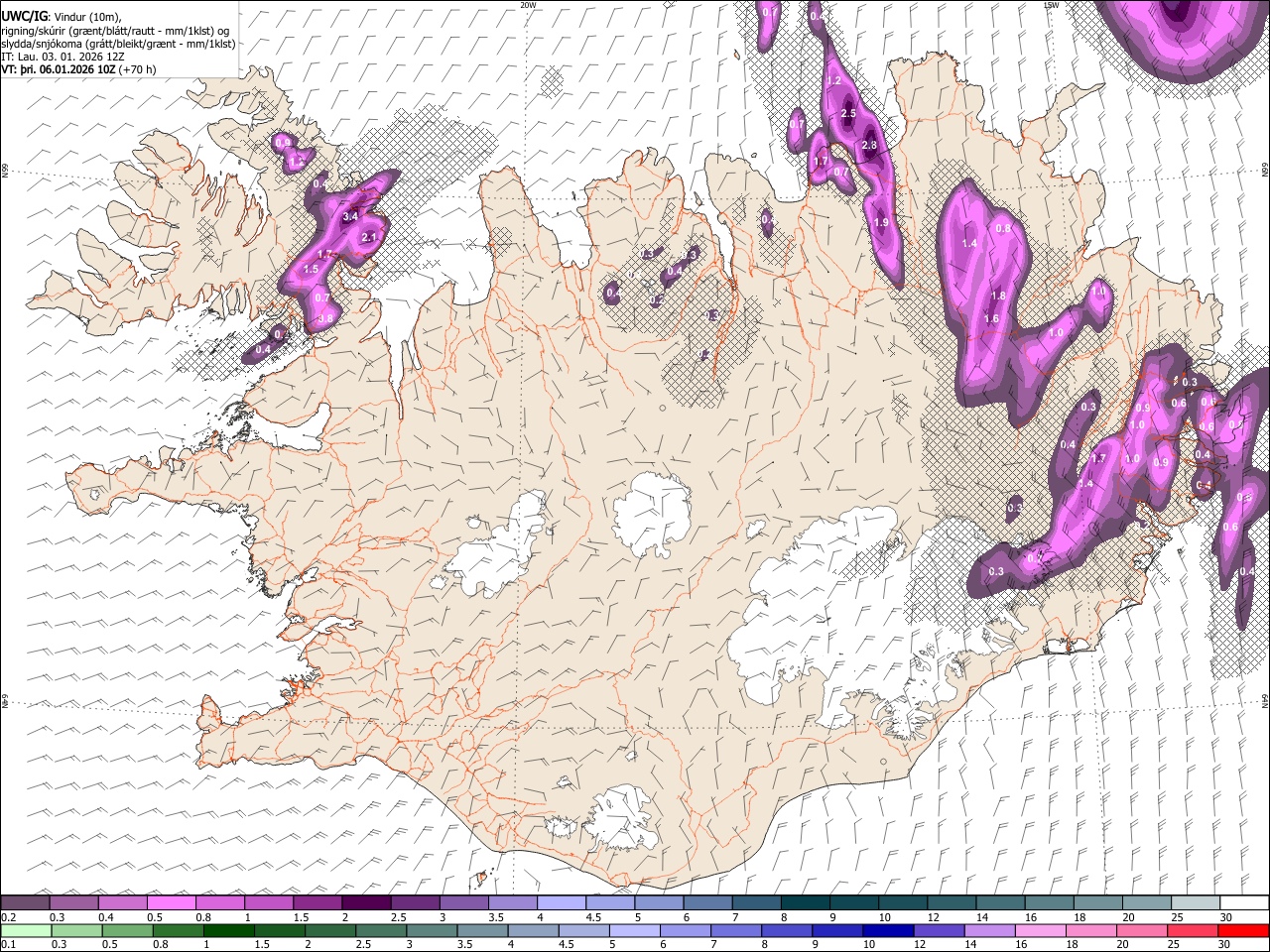Click the 1.8 precipitation value in the northeast

(999, 296)
